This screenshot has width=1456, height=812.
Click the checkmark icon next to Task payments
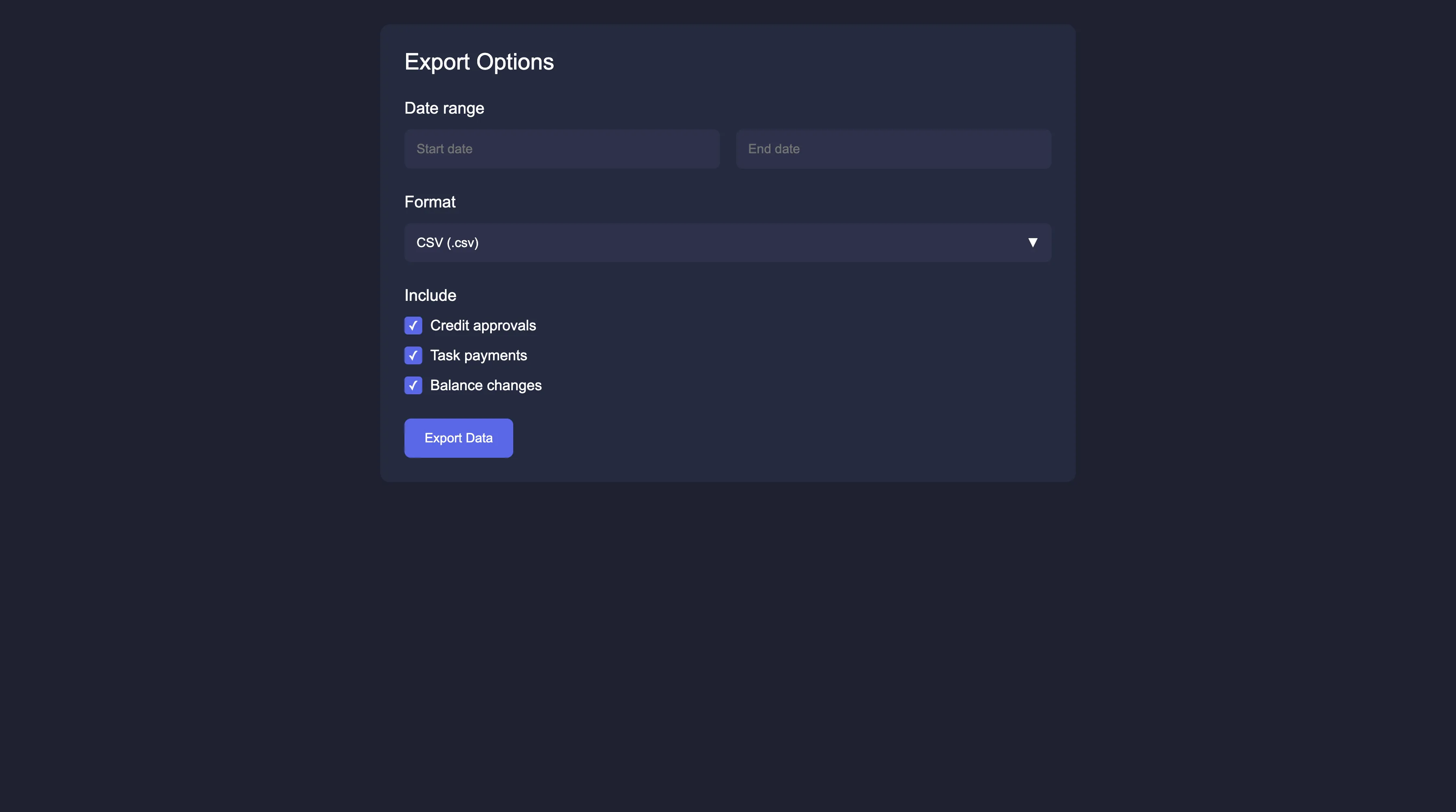[x=413, y=355]
